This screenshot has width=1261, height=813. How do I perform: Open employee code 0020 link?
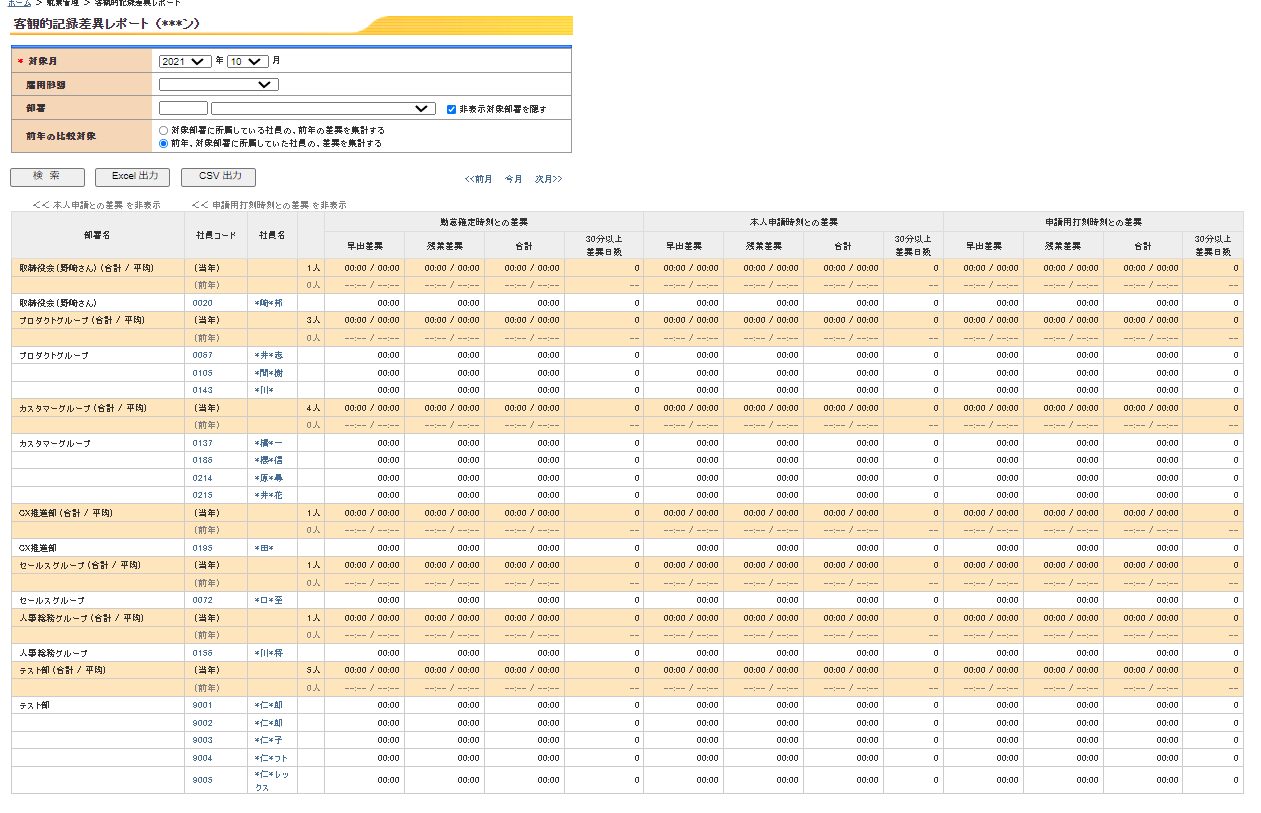coord(202,303)
